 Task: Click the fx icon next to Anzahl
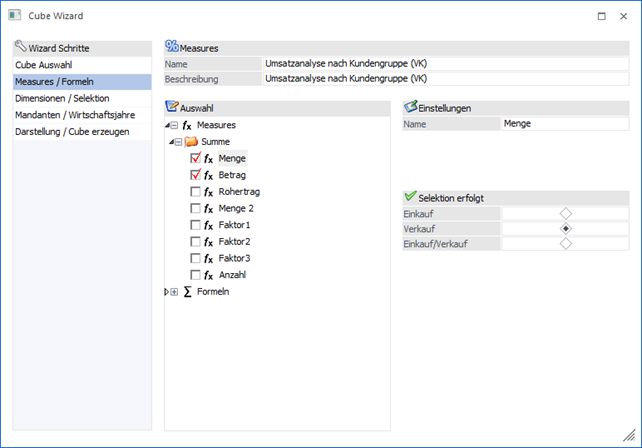208,274
